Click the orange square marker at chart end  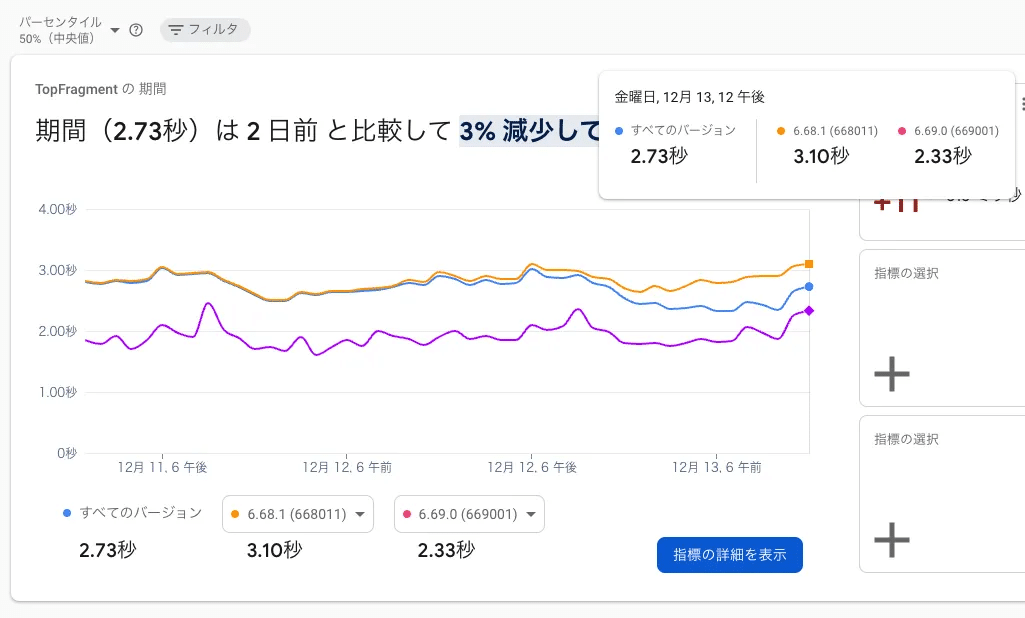point(807,264)
